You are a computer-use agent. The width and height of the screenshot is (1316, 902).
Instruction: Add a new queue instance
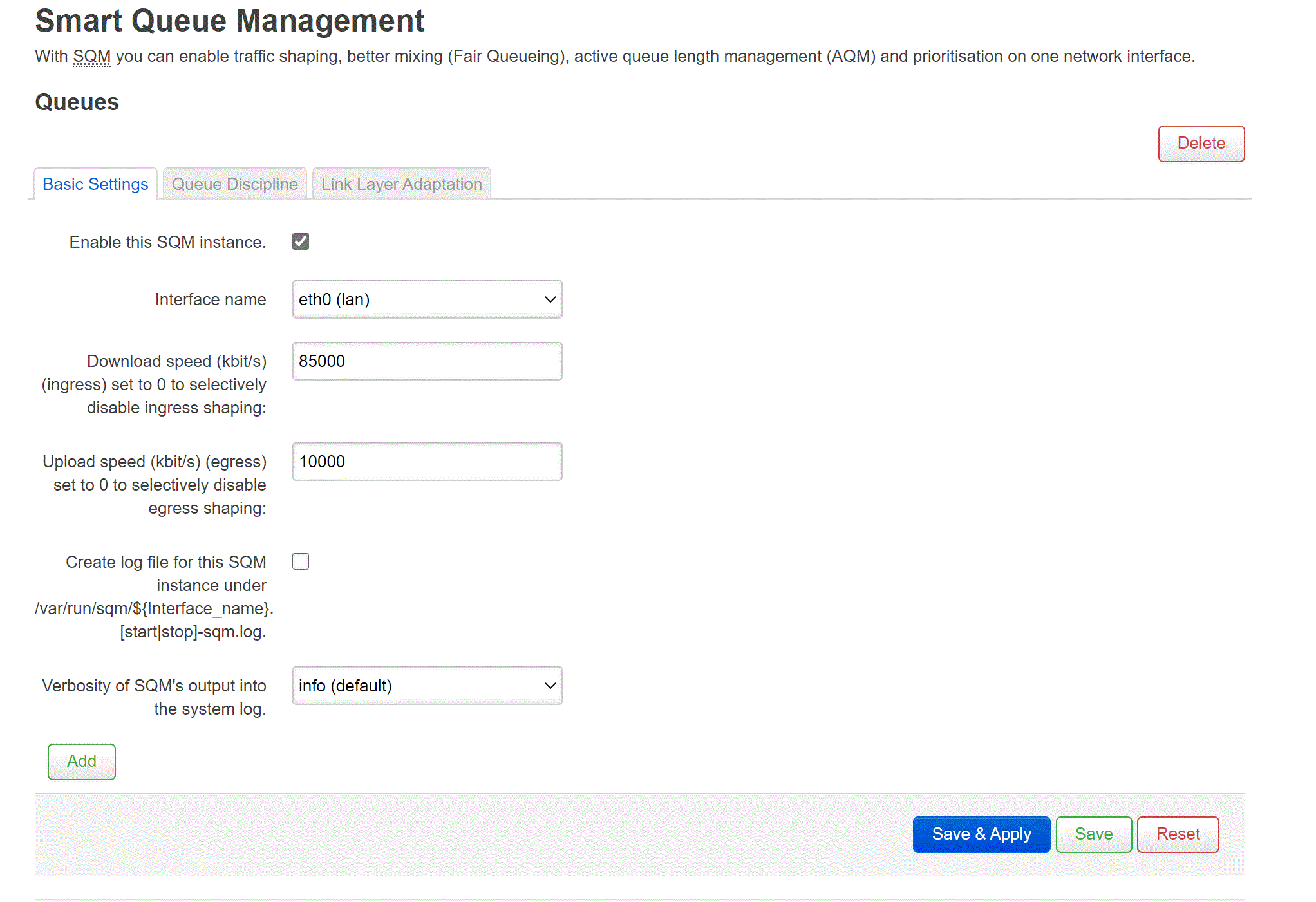pyautogui.click(x=82, y=761)
